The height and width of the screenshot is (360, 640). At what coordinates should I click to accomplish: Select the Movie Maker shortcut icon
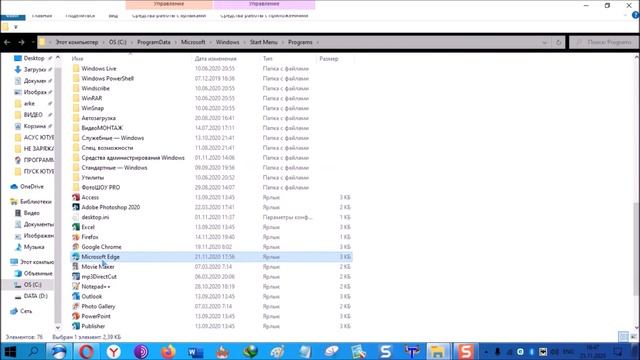pos(76,267)
